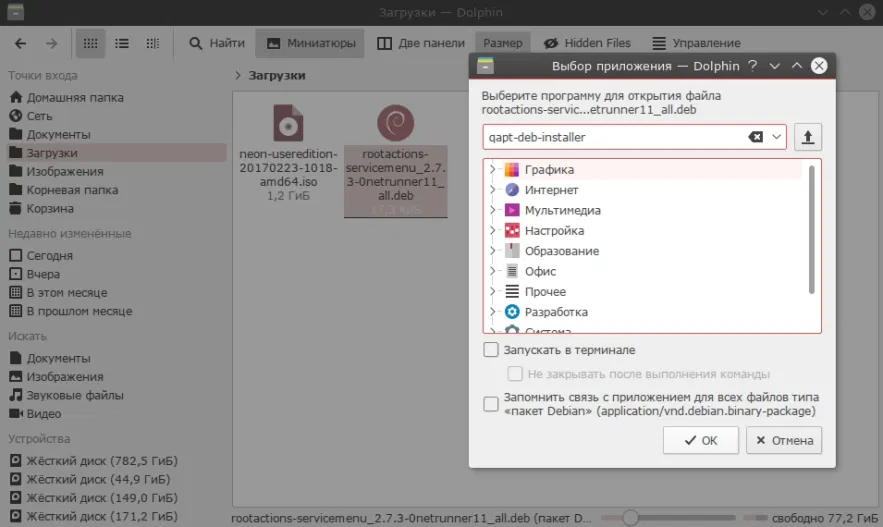This screenshot has height=527, width=883.
Task: Toggle Две панели split view
Action: coord(421,43)
